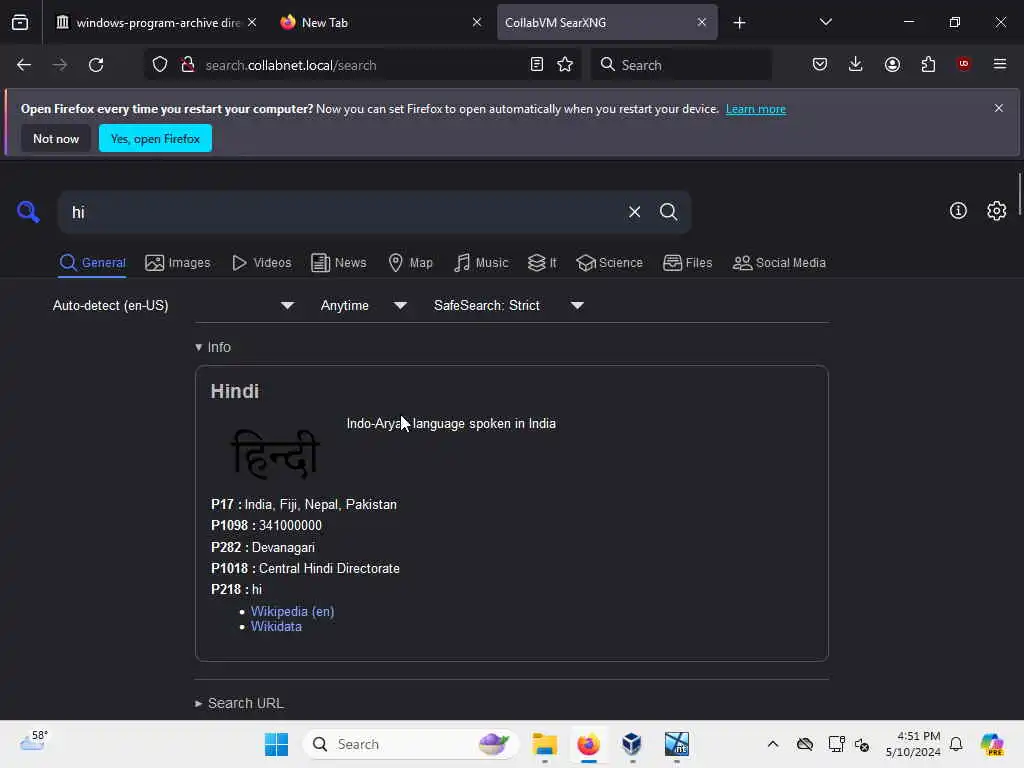Select the Music search category

[x=481, y=263]
